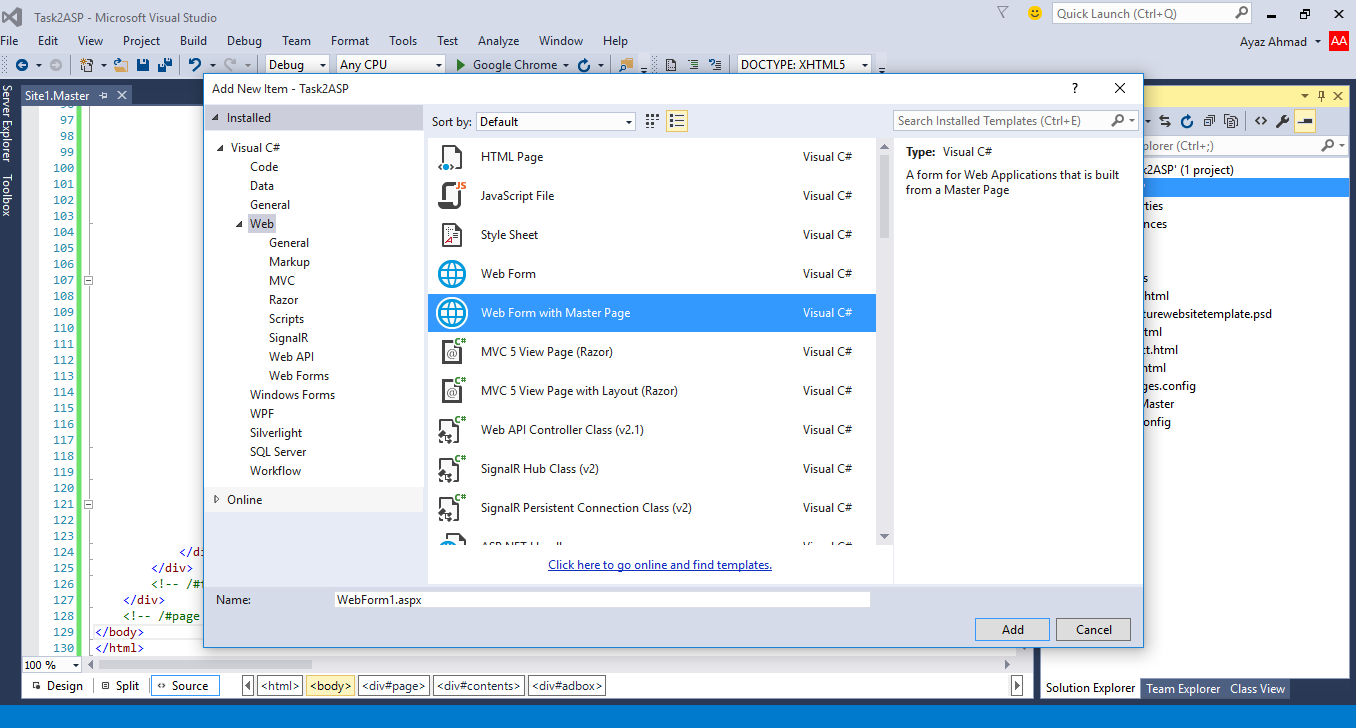Select the Silverlight category in tree

276,433
